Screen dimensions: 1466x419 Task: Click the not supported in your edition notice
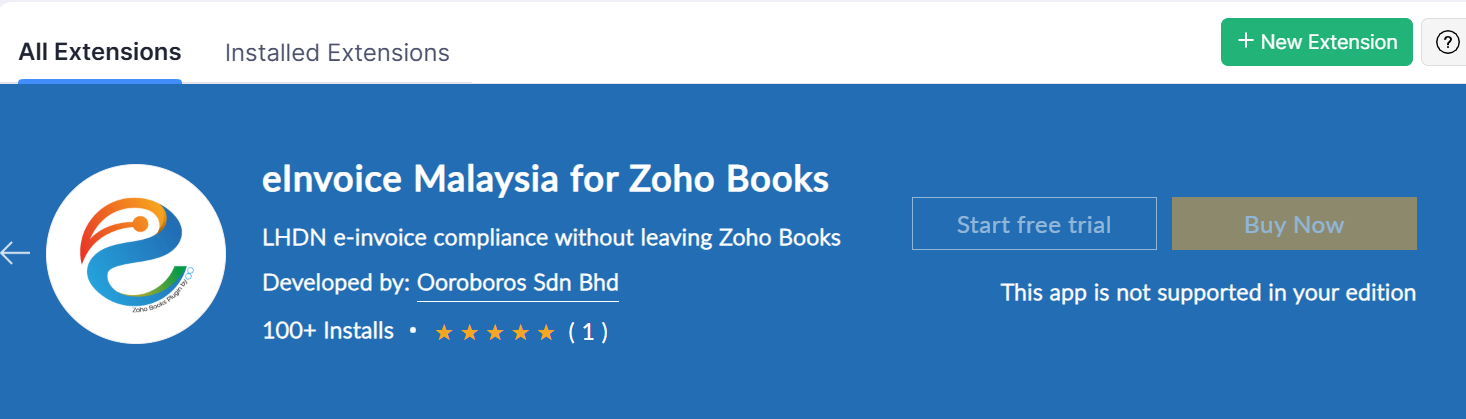[x=1208, y=293]
